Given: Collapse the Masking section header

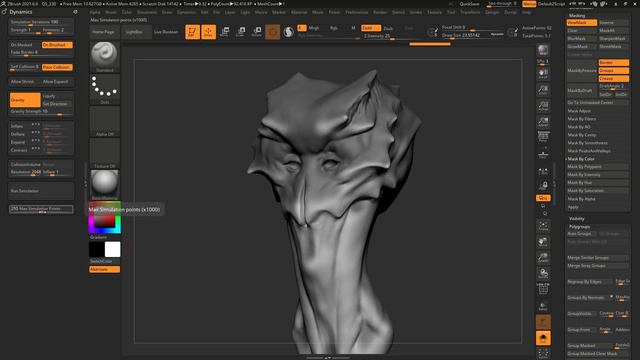Looking at the screenshot, I should click(x=577, y=16).
